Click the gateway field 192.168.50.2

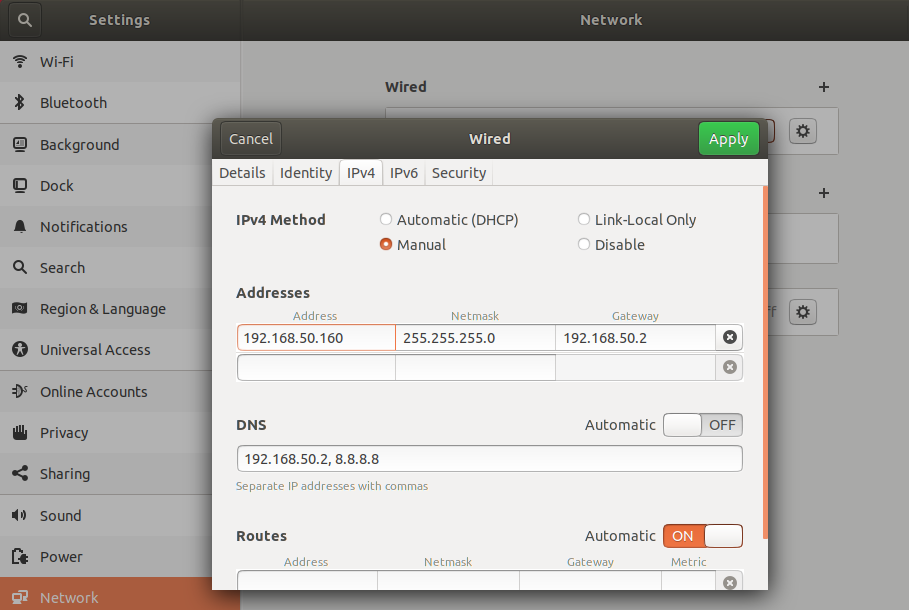tap(635, 337)
